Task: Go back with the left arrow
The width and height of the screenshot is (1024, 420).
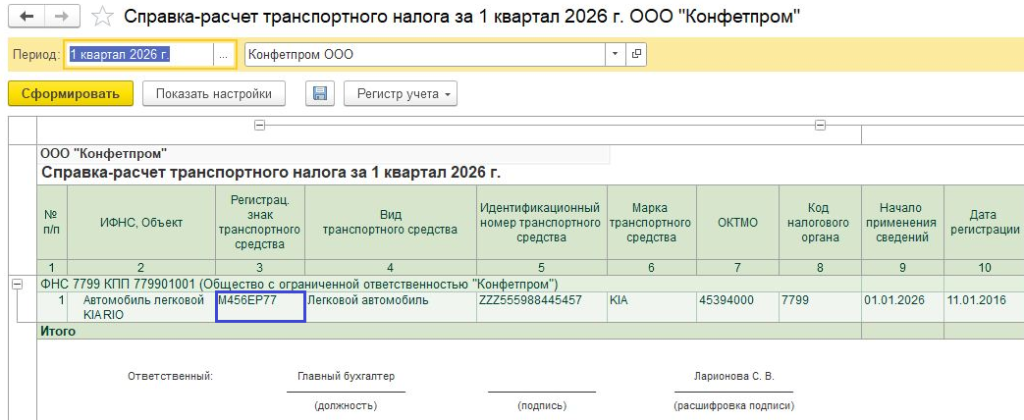Action: (x=27, y=17)
